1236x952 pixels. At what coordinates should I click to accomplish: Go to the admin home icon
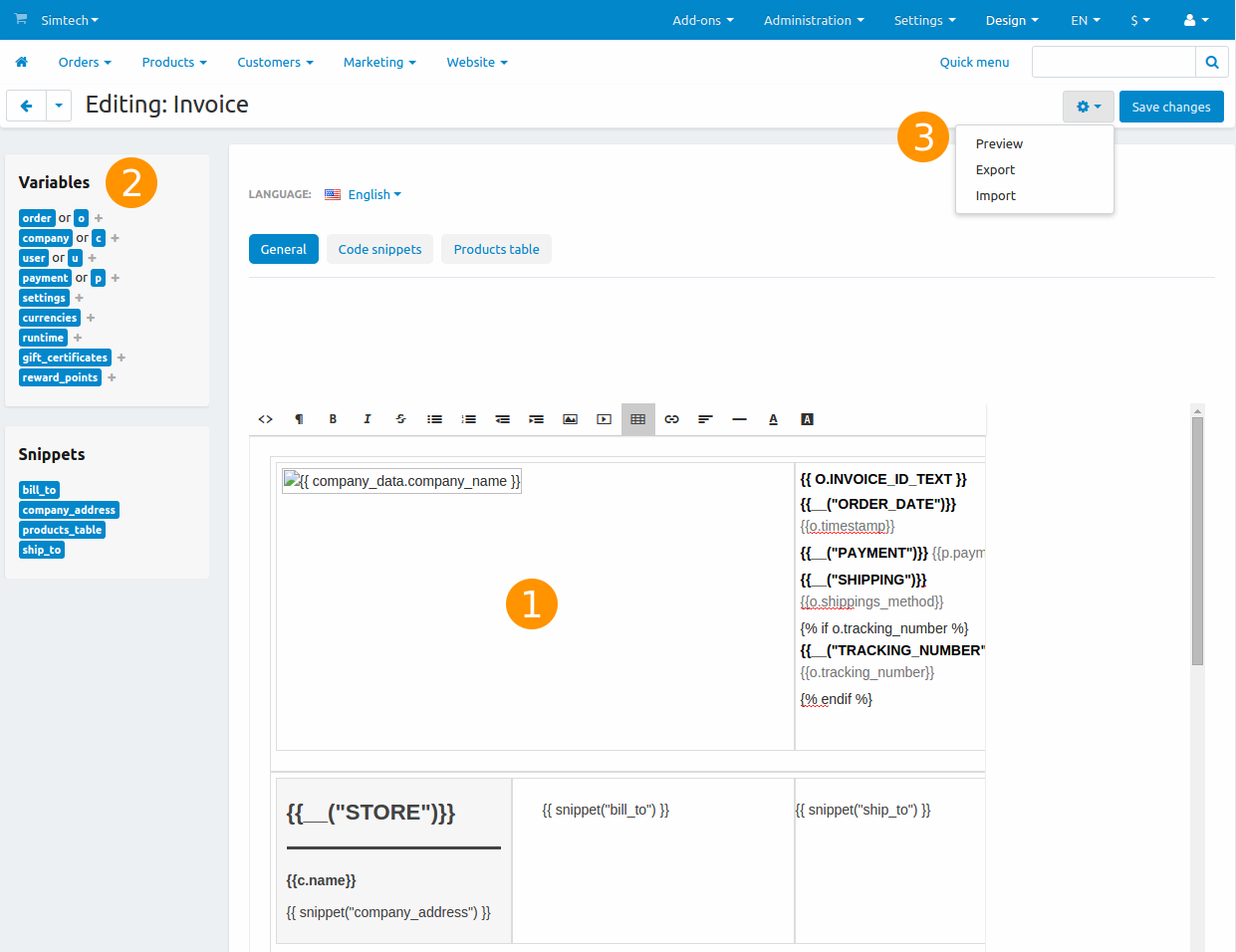point(22,62)
